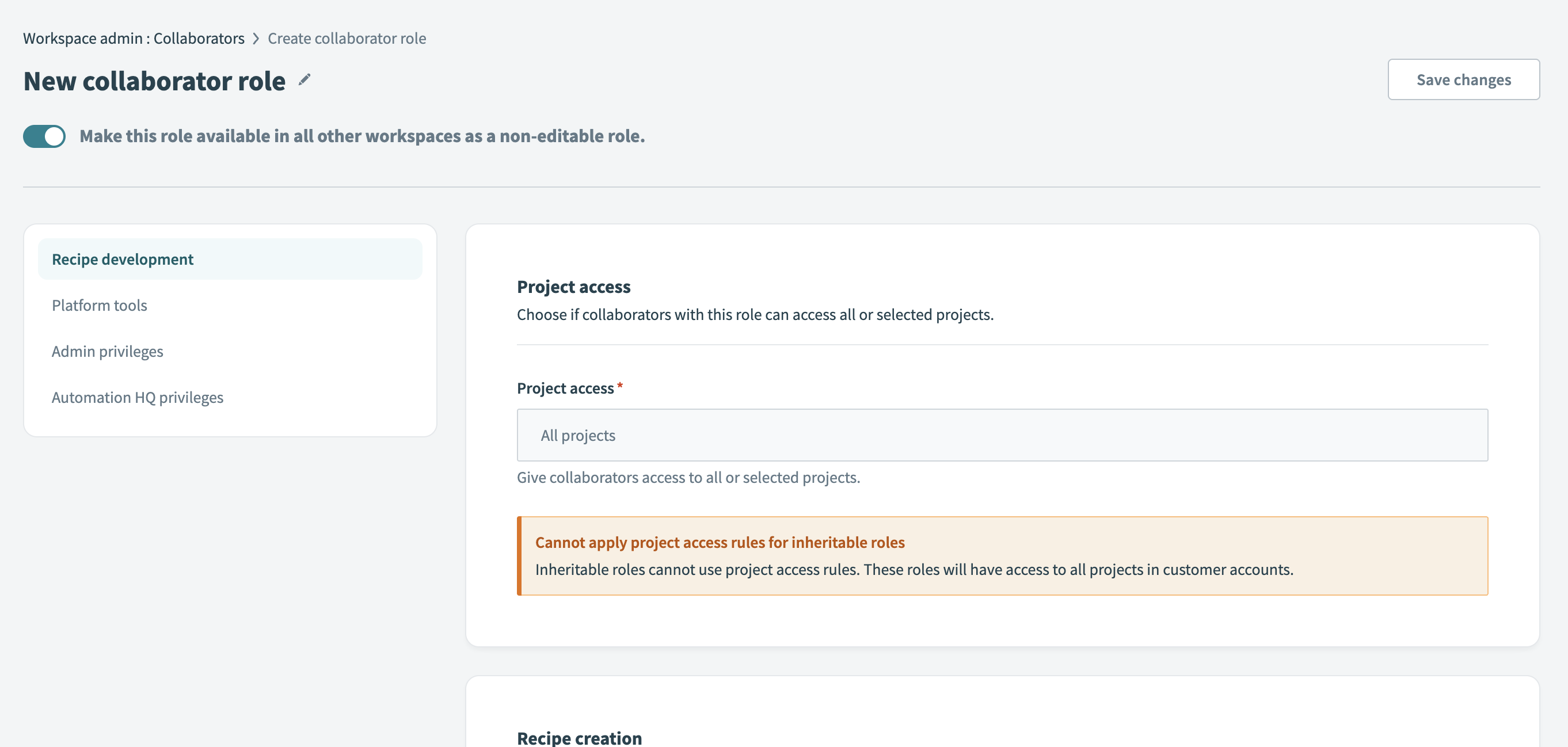Open the Project access All projects dropdown
1568x747 pixels.
1002,435
